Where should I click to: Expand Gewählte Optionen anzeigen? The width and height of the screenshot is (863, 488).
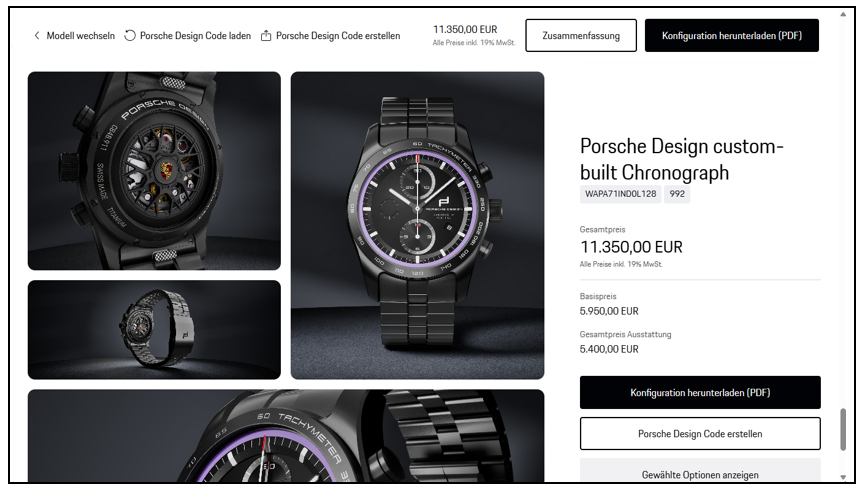pos(700,474)
